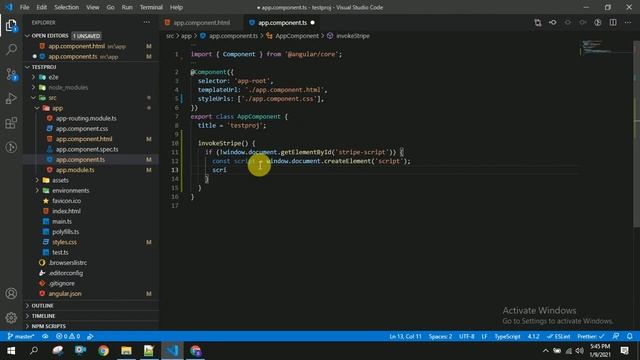
Task: Expand the Outline panel
Action: coord(91,306)
